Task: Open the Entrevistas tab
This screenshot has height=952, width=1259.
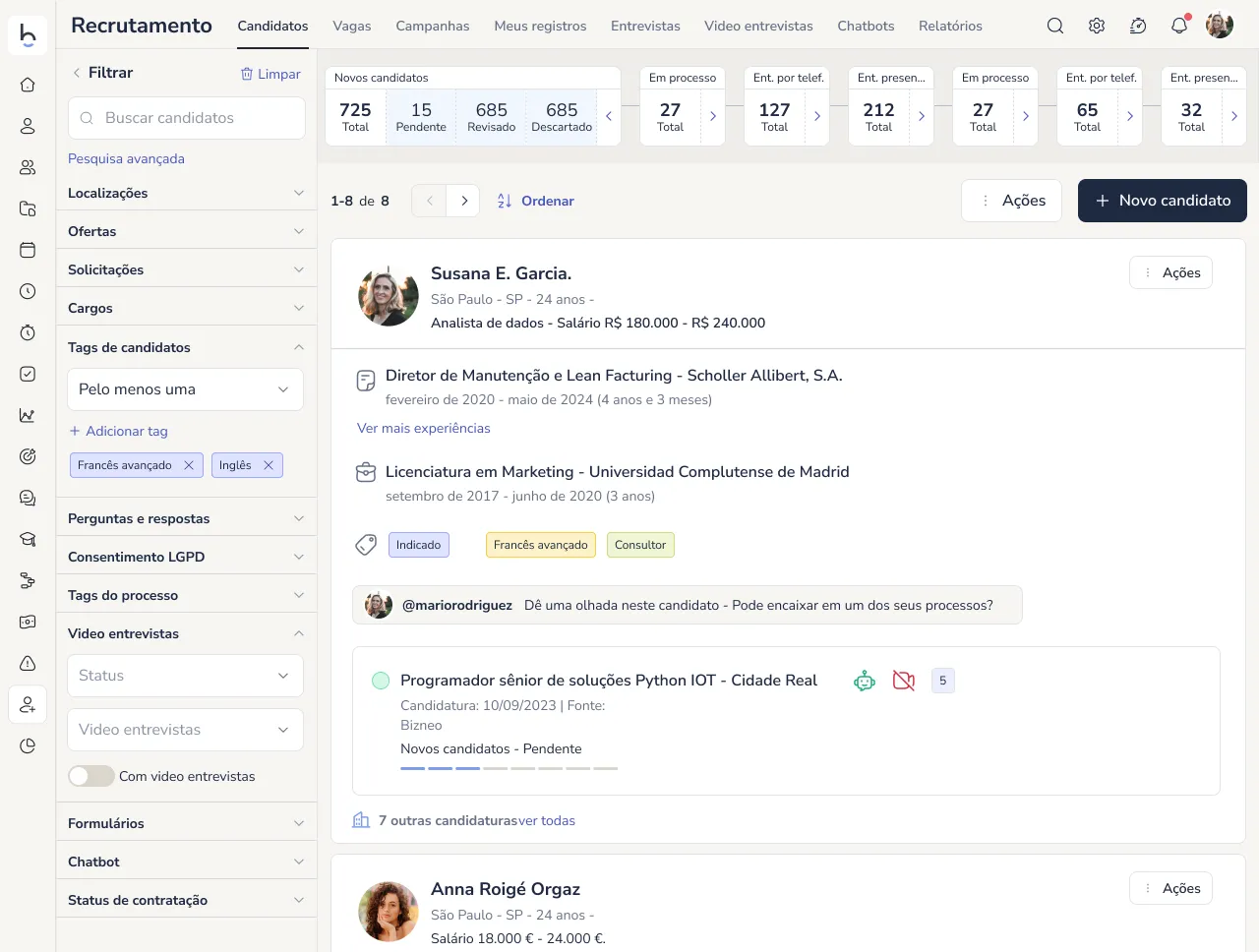Action: [645, 26]
